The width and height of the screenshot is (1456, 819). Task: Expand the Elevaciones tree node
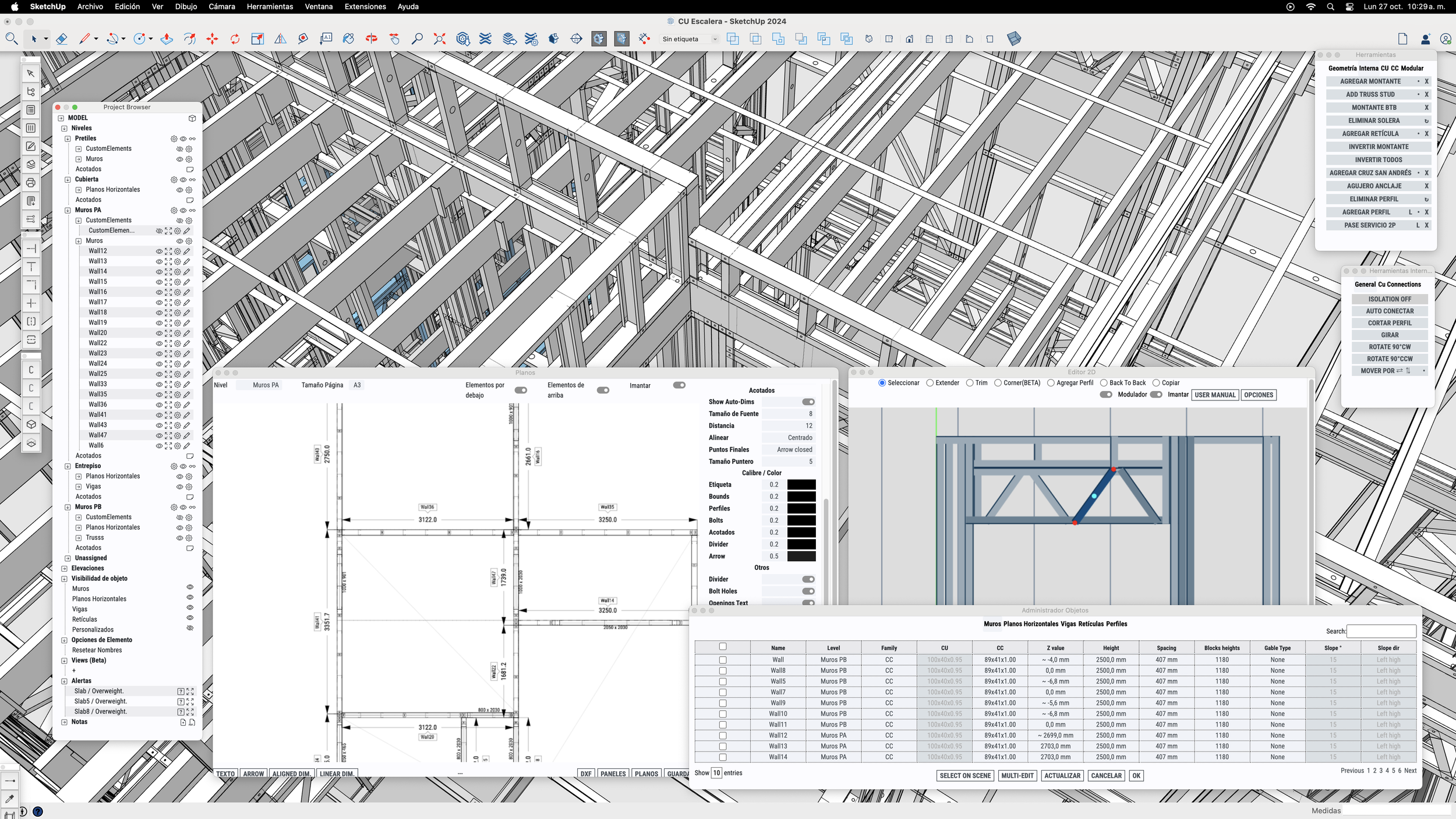click(x=64, y=568)
